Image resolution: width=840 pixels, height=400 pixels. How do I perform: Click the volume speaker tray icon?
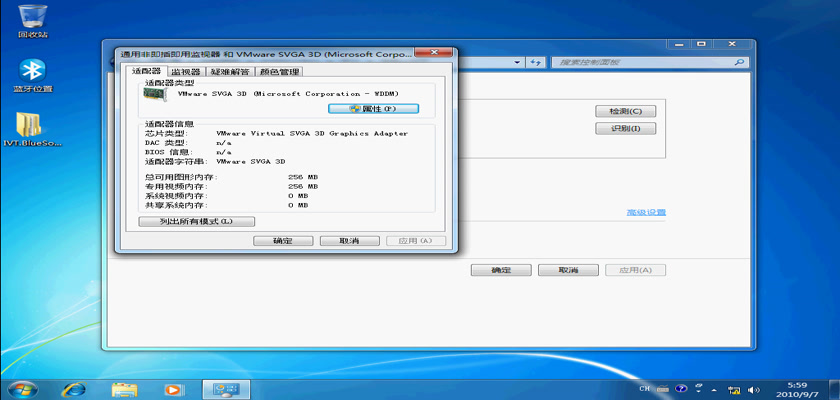pos(754,388)
